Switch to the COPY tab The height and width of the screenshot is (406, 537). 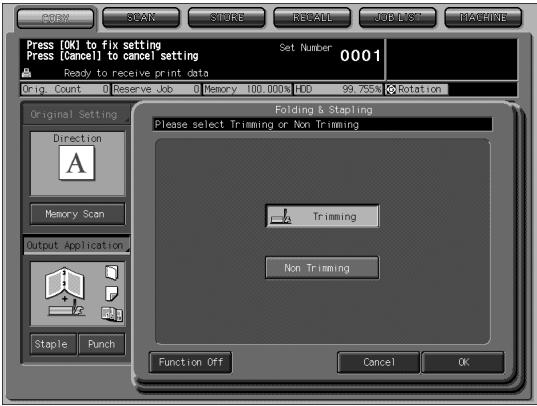click(55, 18)
